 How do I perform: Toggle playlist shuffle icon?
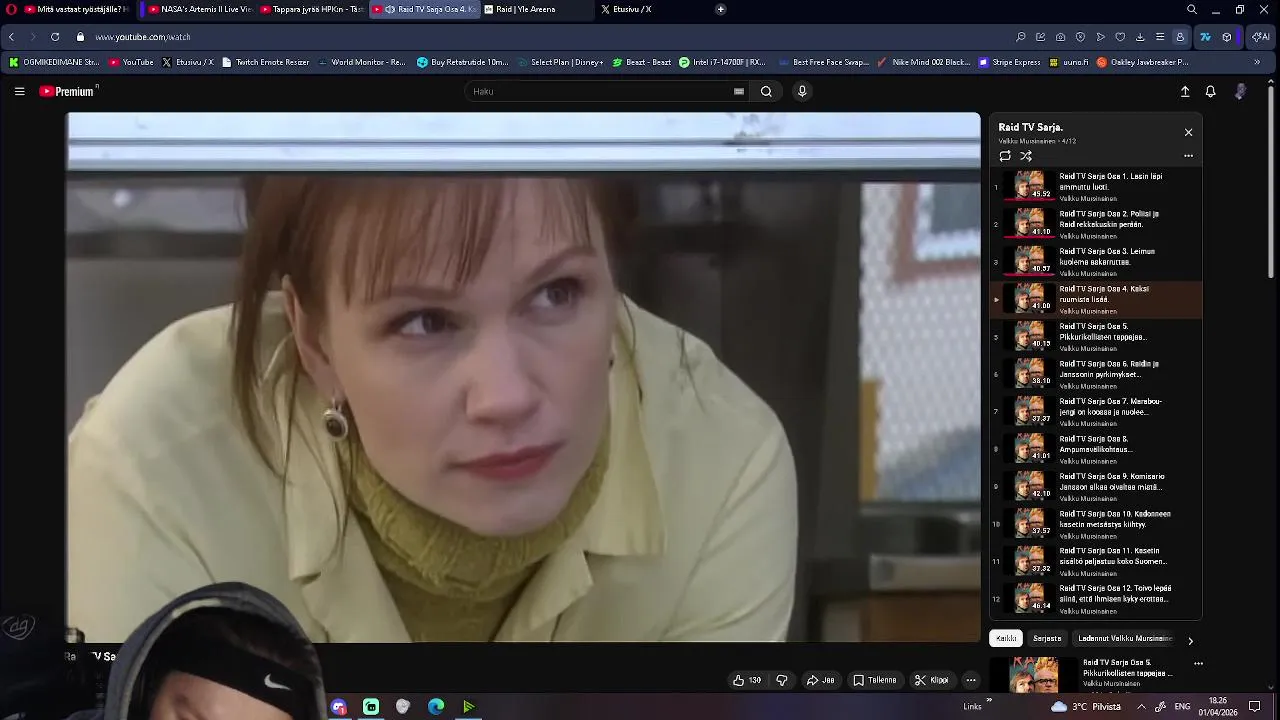(x=1026, y=156)
